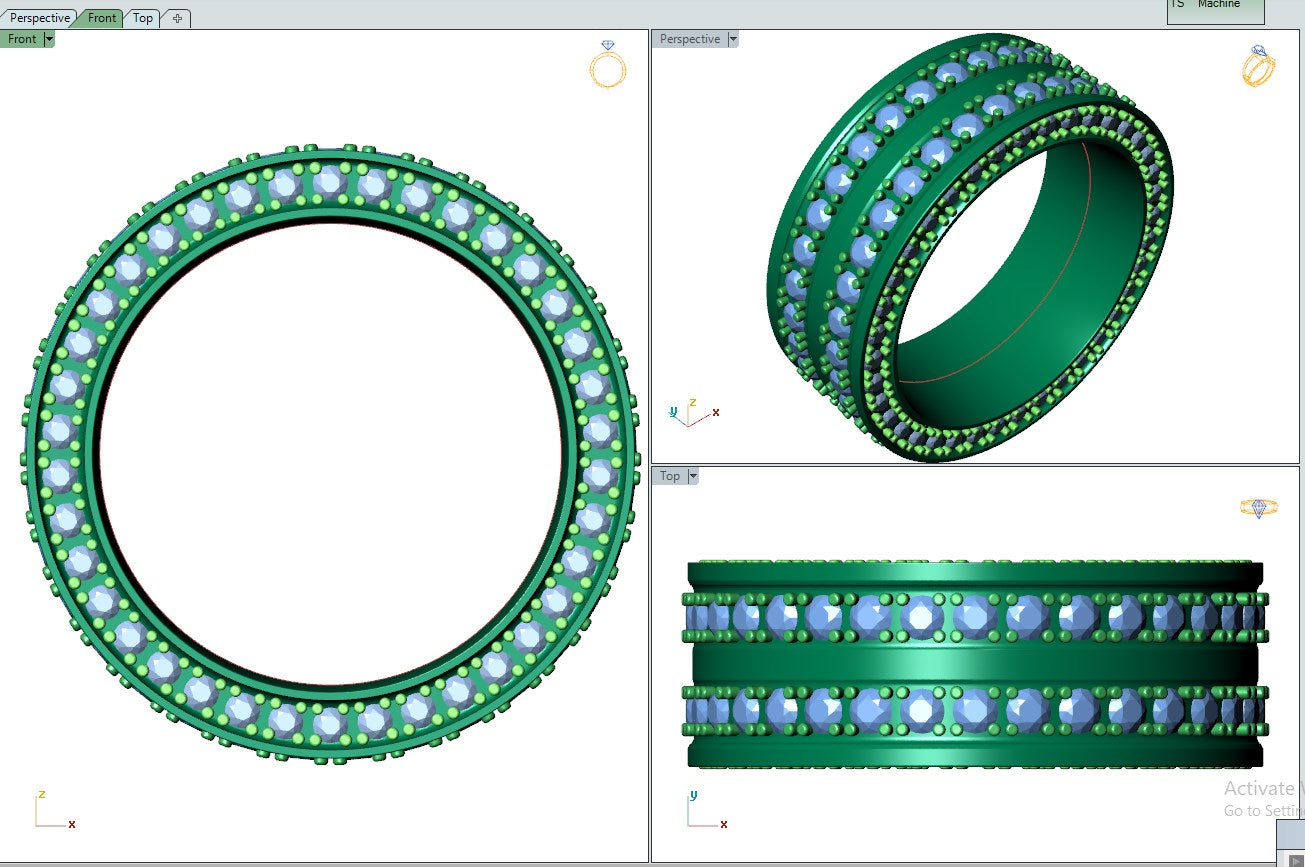Click the Y-X axis icon in Top viewport

click(704, 811)
